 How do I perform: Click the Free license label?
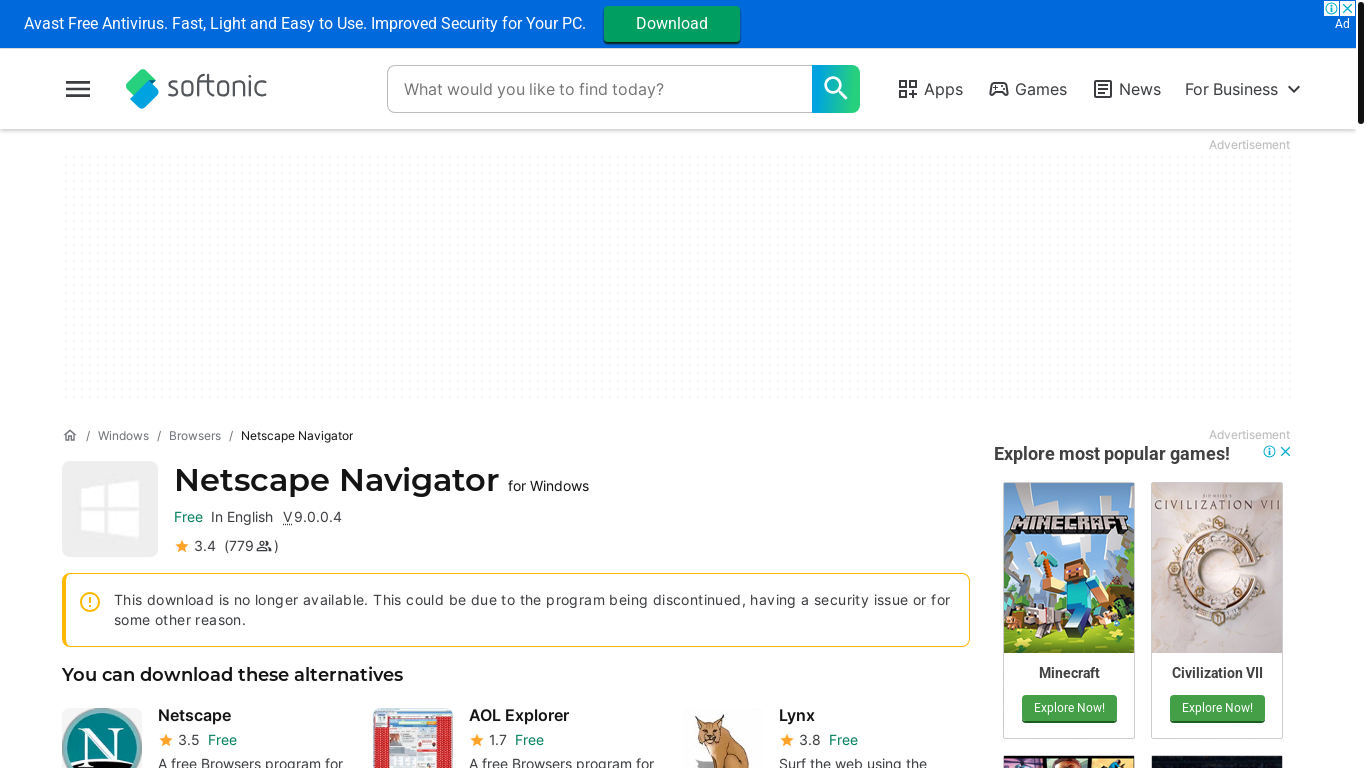click(x=188, y=517)
